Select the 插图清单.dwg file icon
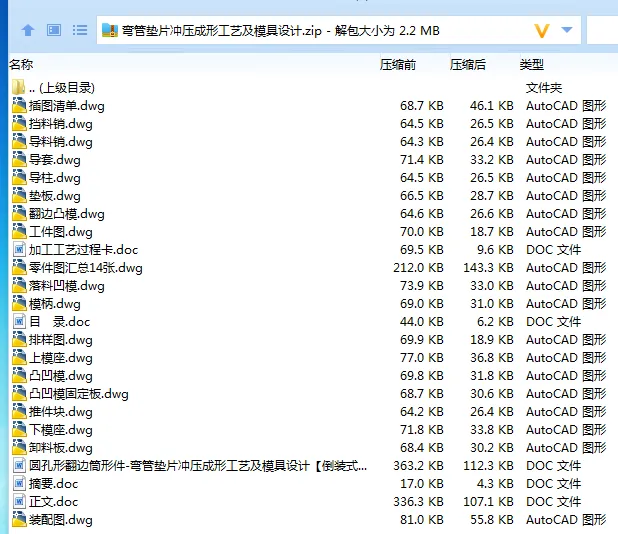The width and height of the screenshot is (618, 534). (19, 106)
